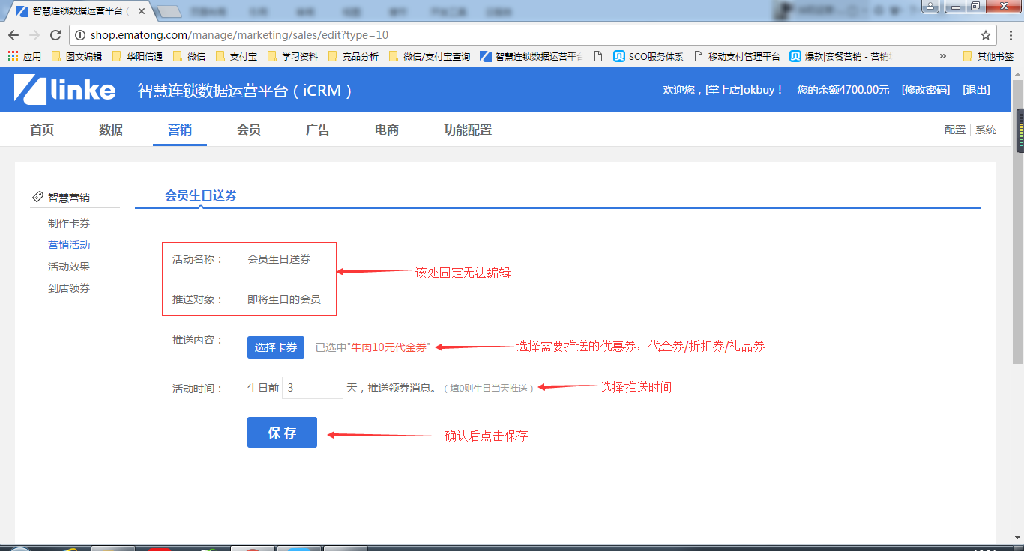1024x551 pixels.
Task: Open 制作卡券 in the sidebar
Action: tap(69, 223)
